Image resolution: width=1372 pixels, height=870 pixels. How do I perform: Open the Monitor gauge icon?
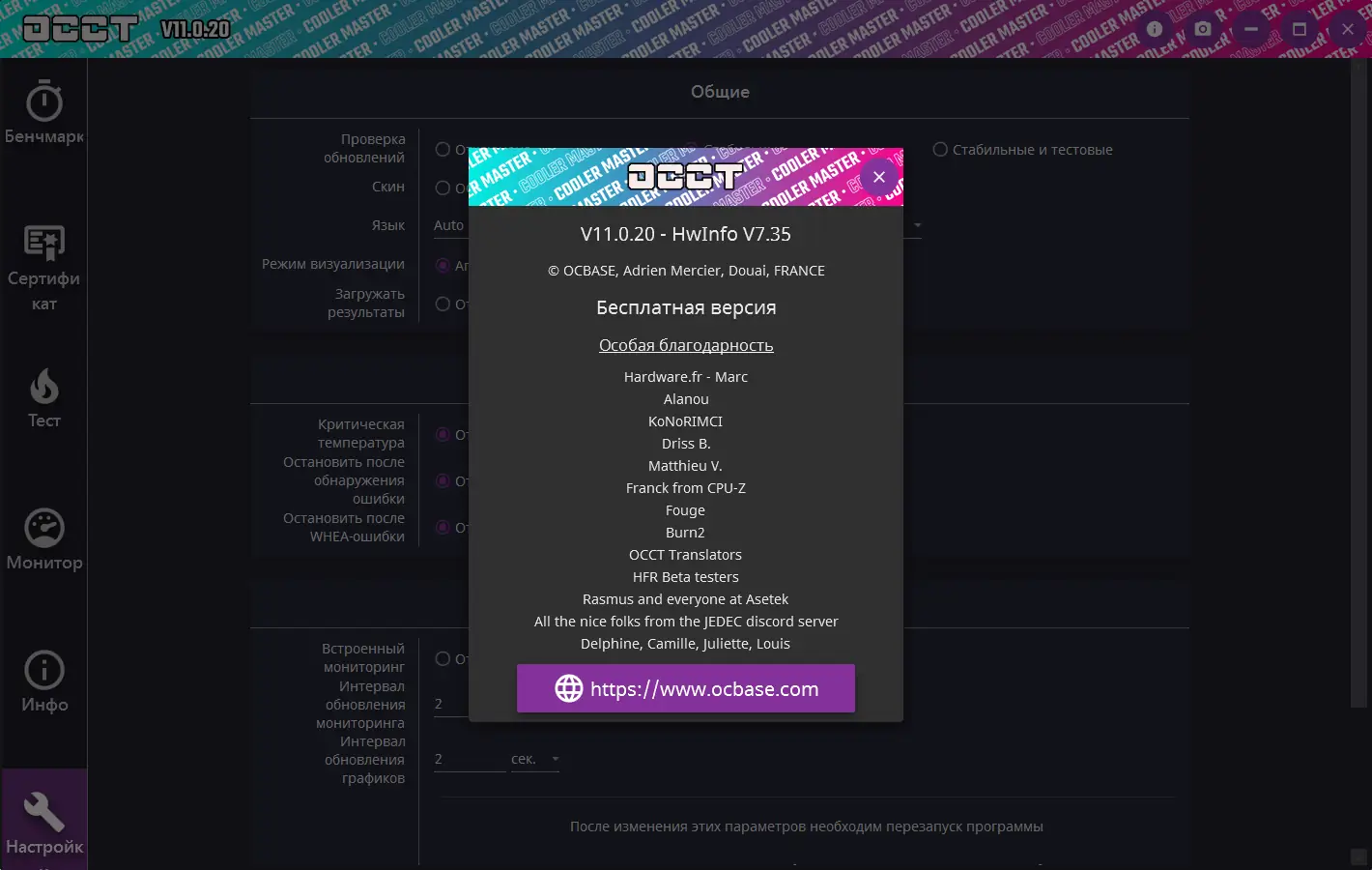(44, 528)
